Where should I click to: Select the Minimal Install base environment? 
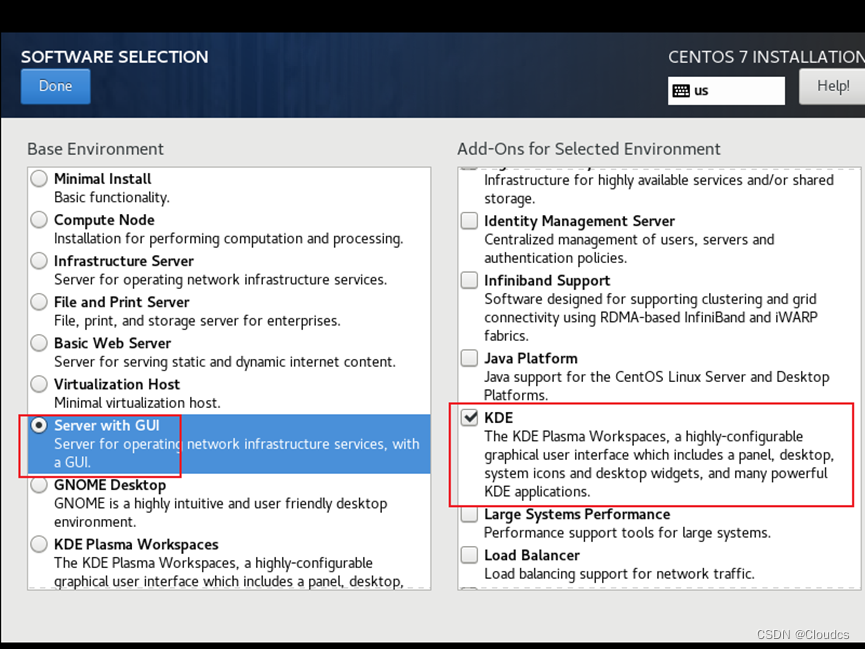coord(38,178)
